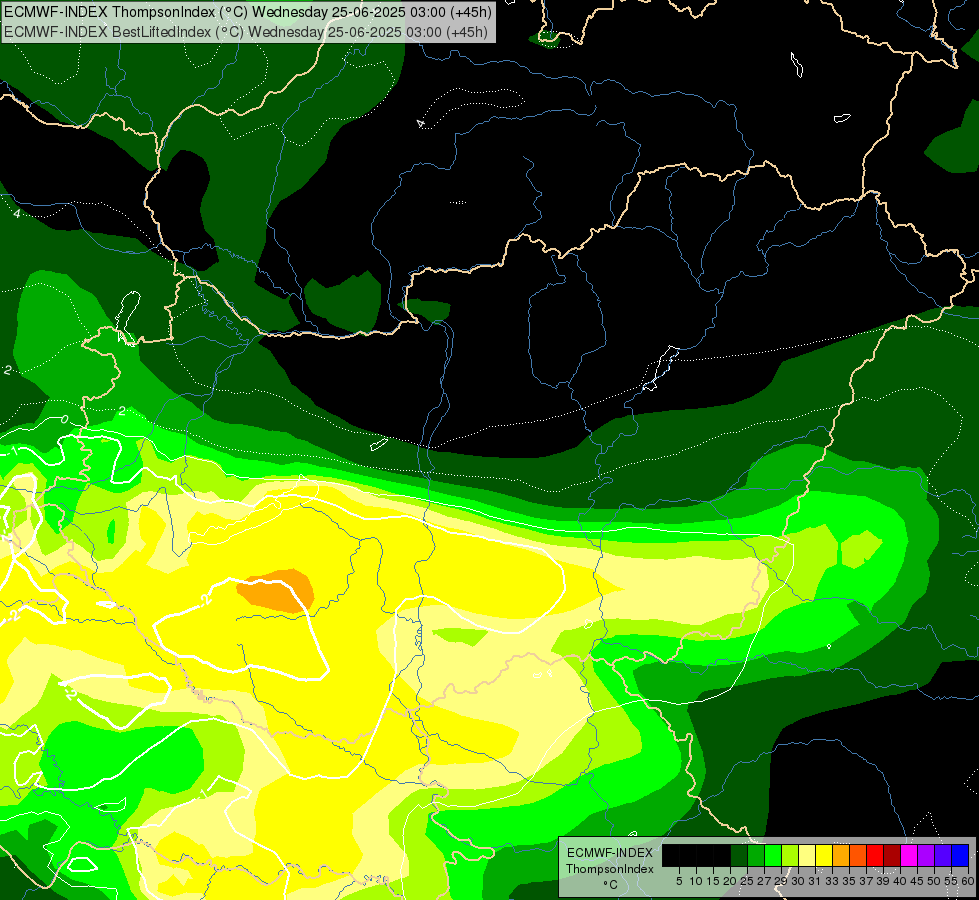Click the orange maximum area on the map

tap(276, 590)
